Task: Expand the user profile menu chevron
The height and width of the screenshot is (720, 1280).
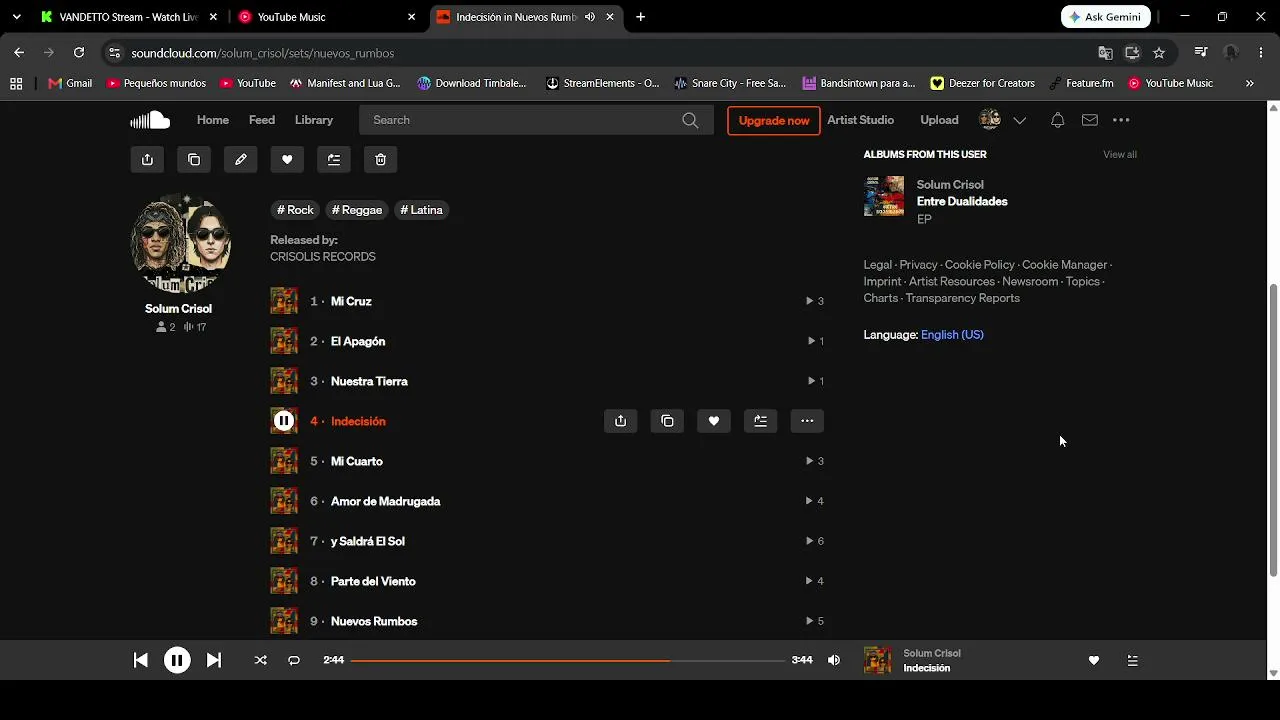Action: click(x=1020, y=120)
